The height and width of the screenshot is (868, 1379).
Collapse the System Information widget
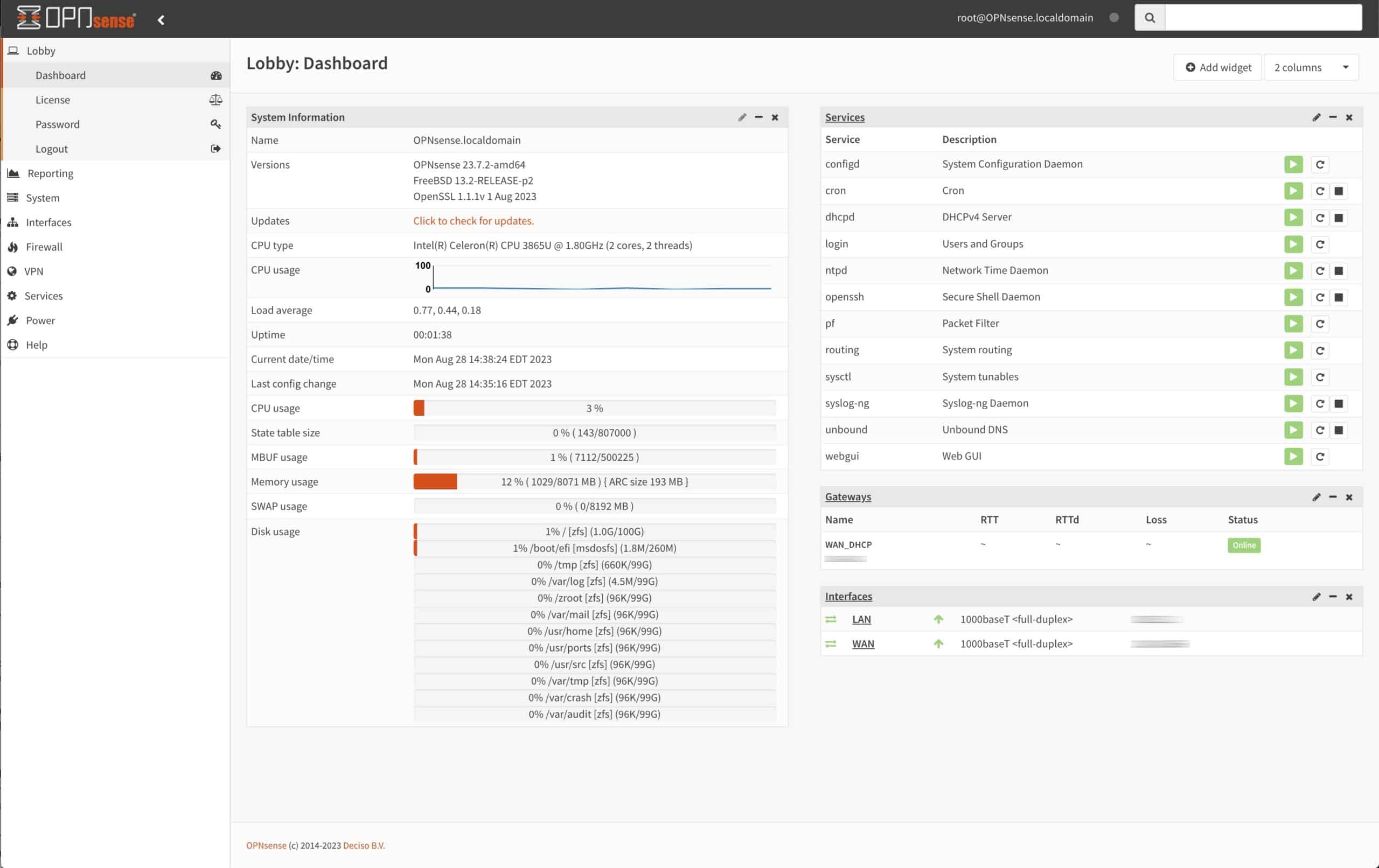(758, 117)
